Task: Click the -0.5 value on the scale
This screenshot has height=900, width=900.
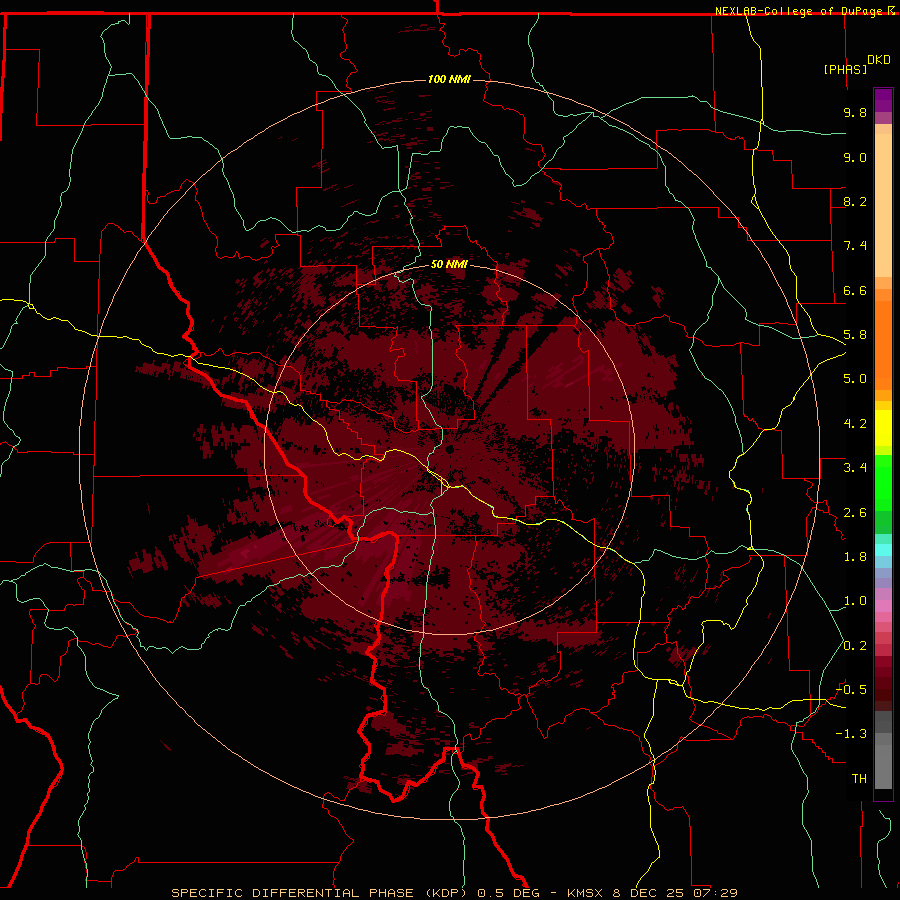Action: (x=851, y=690)
